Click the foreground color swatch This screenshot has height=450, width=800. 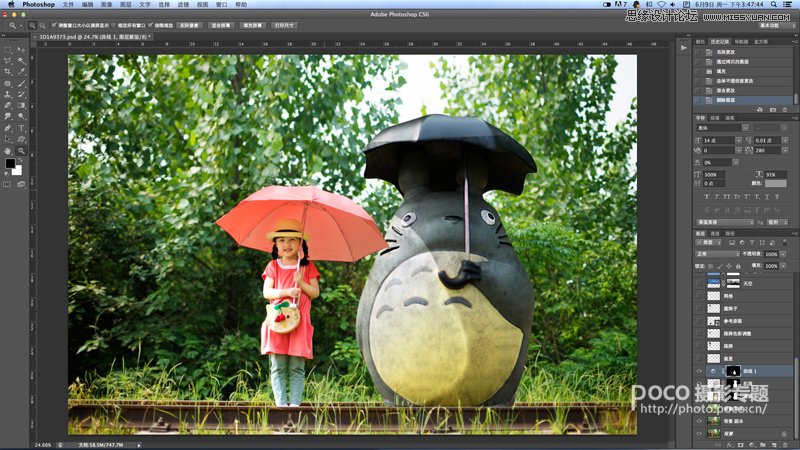pos(10,164)
